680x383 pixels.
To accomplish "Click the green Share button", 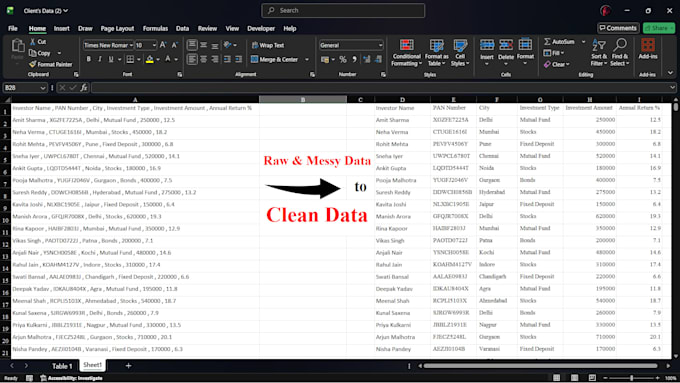I will [659, 28].
